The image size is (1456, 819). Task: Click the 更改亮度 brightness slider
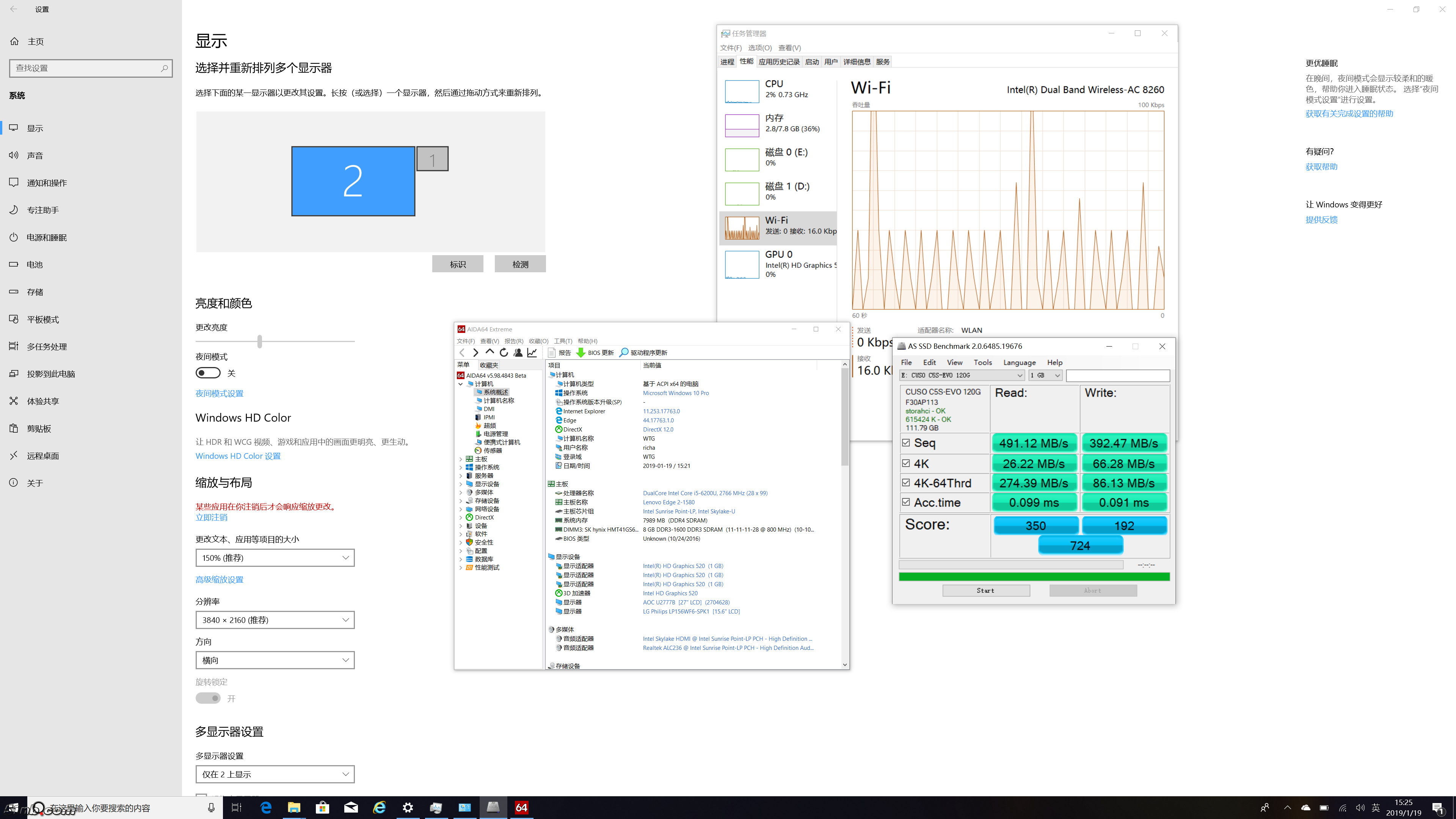[x=259, y=341]
